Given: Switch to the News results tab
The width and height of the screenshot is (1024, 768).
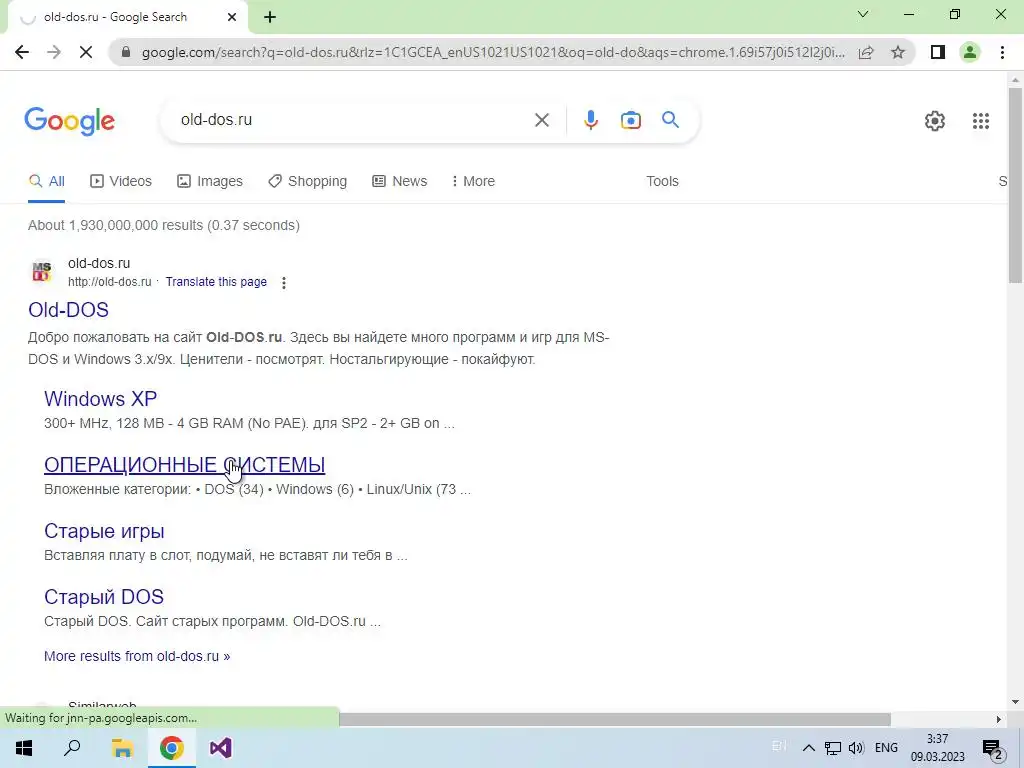Looking at the screenshot, I should click(400, 181).
